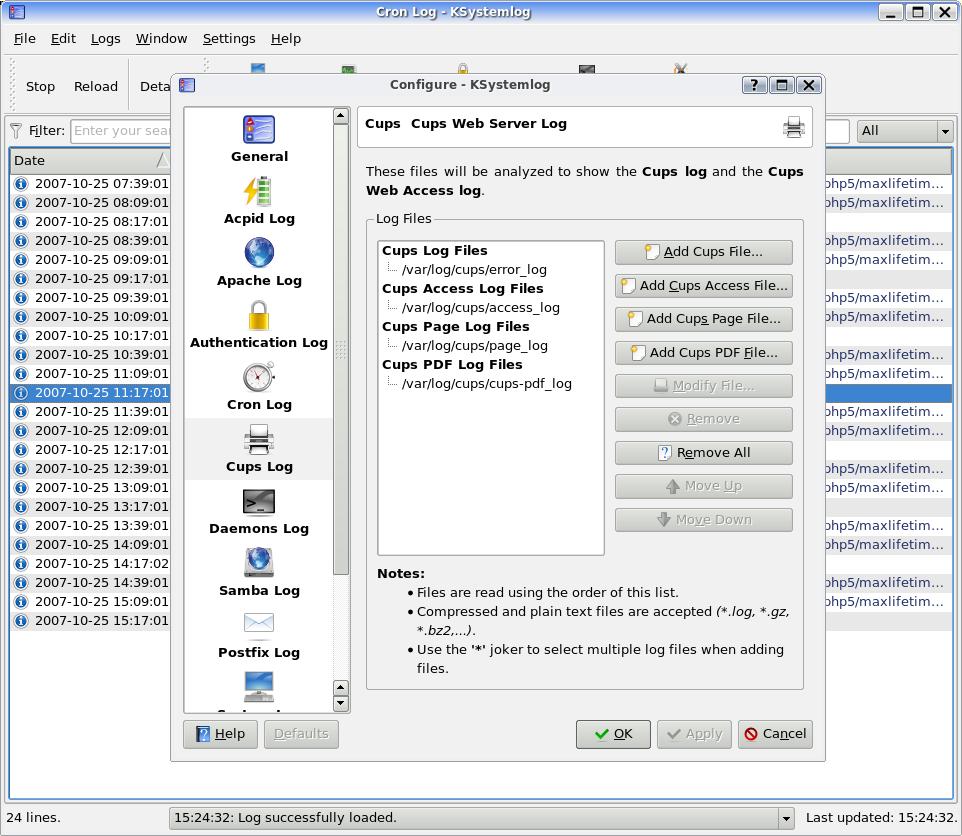
Task: Select log row 2007-10-25 09:17:01
Action: point(90,278)
